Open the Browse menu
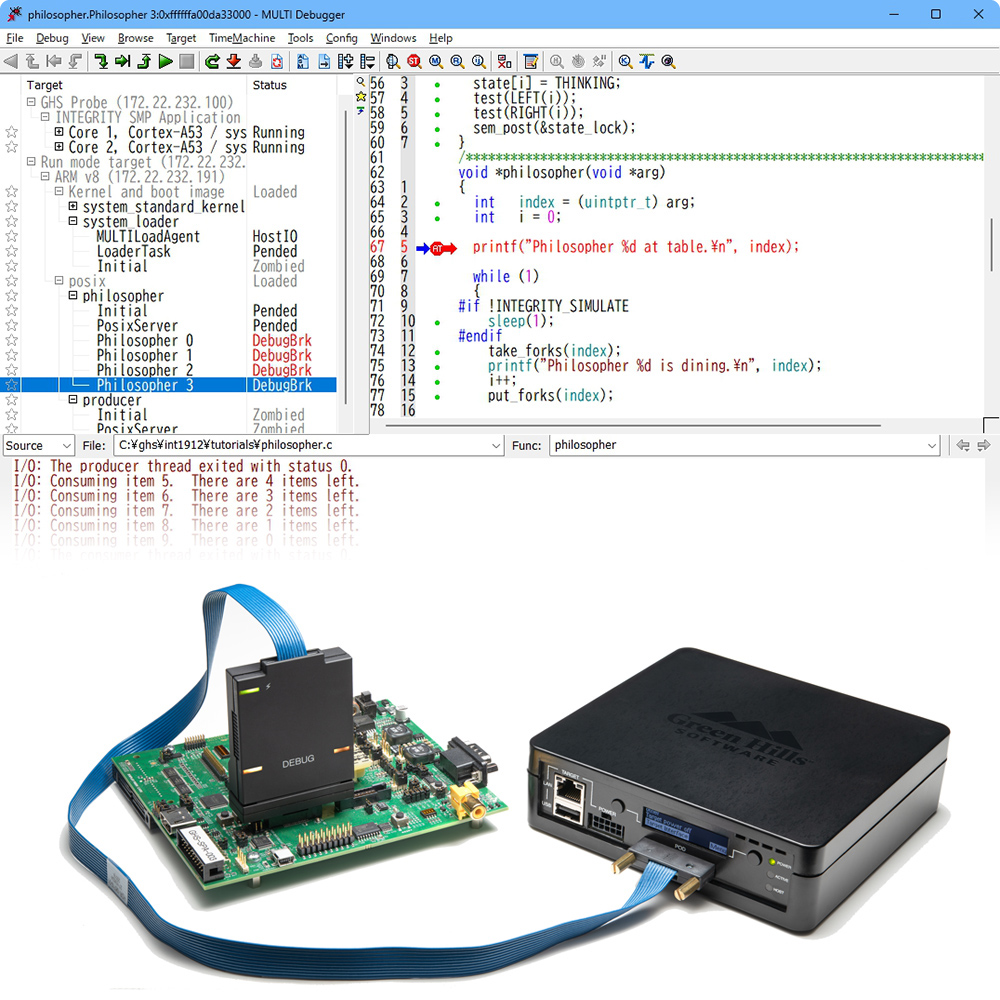 point(135,38)
